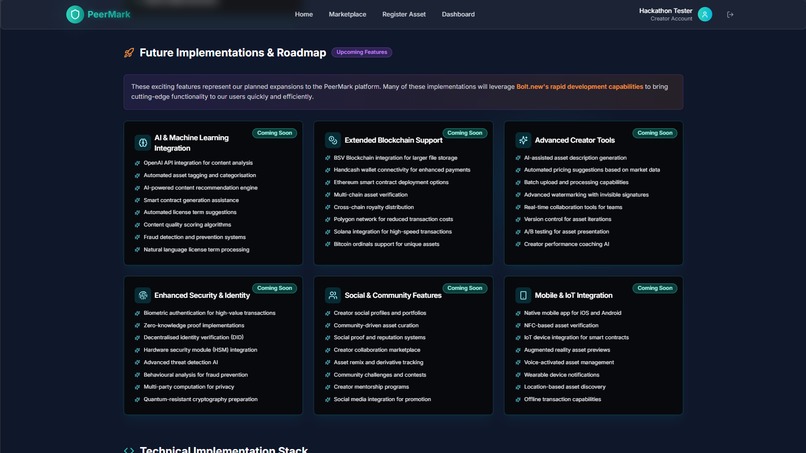Click bullet icon beside Biometric authentication
The height and width of the screenshot is (453, 806).
point(137,313)
